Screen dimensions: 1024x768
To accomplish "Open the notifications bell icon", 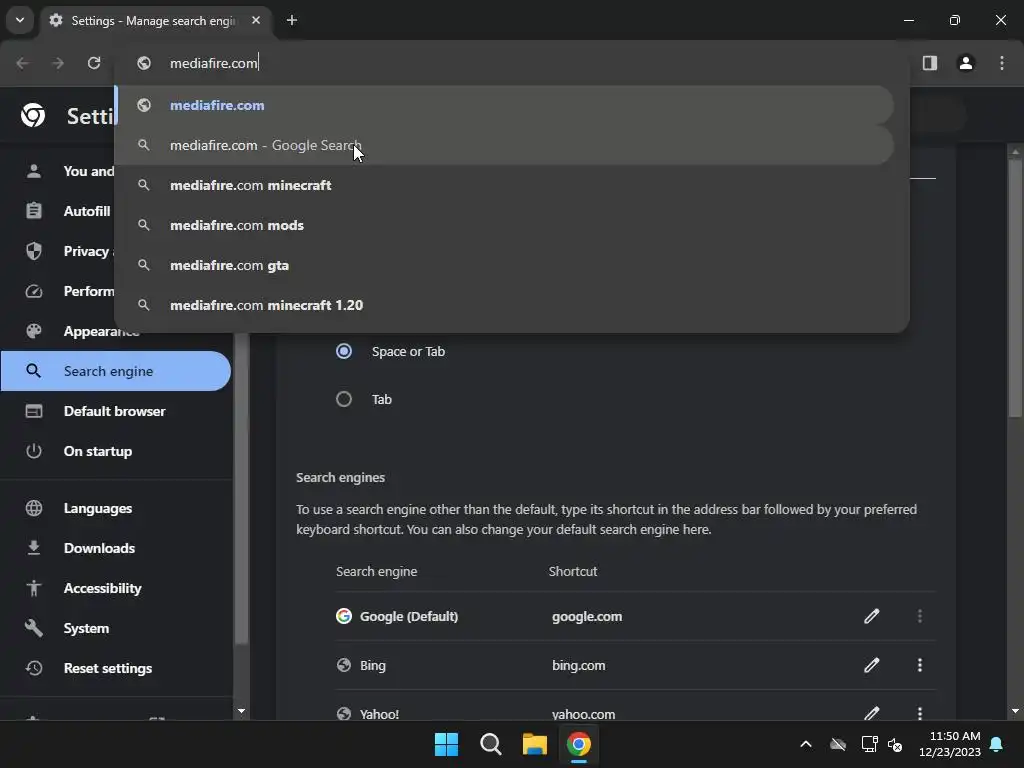I will (x=997, y=744).
